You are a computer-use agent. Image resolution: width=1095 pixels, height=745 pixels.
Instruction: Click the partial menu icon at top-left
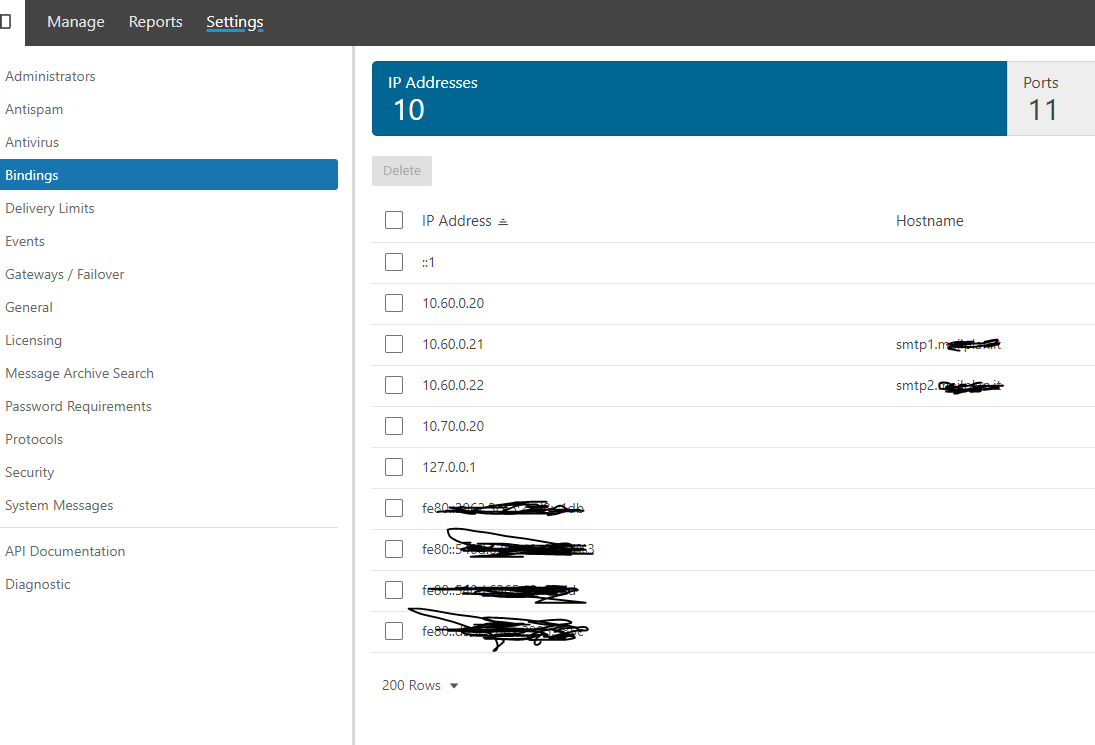click(6, 22)
